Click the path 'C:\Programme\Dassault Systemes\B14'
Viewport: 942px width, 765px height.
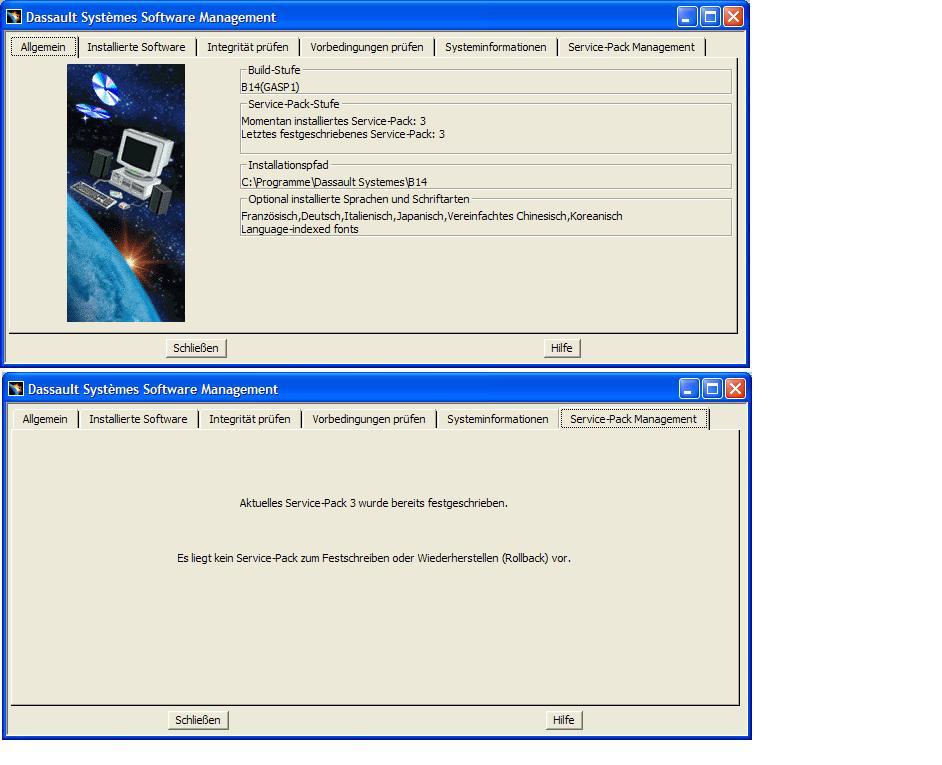(334, 182)
